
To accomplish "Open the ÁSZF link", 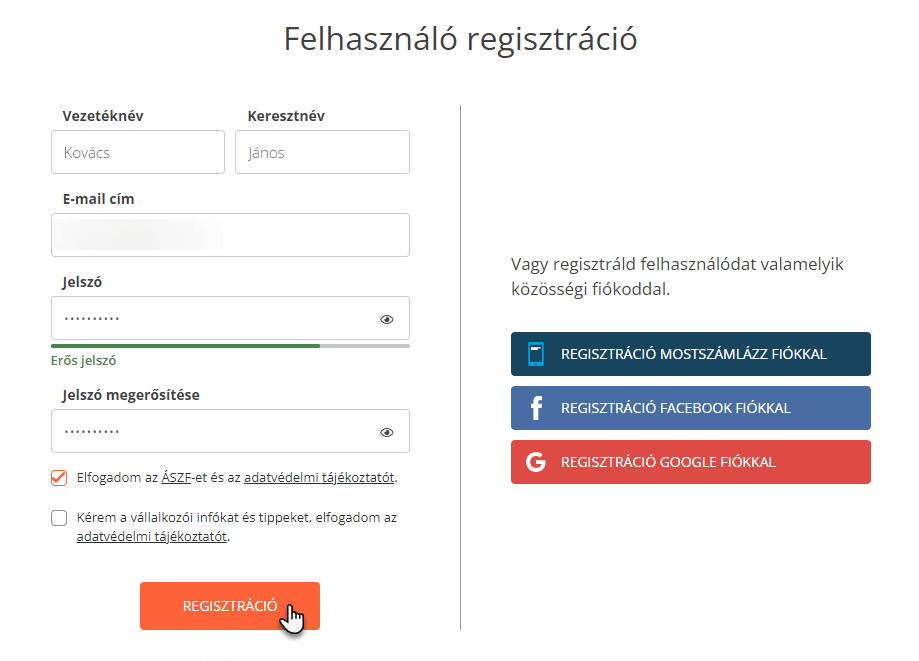I will click(x=176, y=478).
